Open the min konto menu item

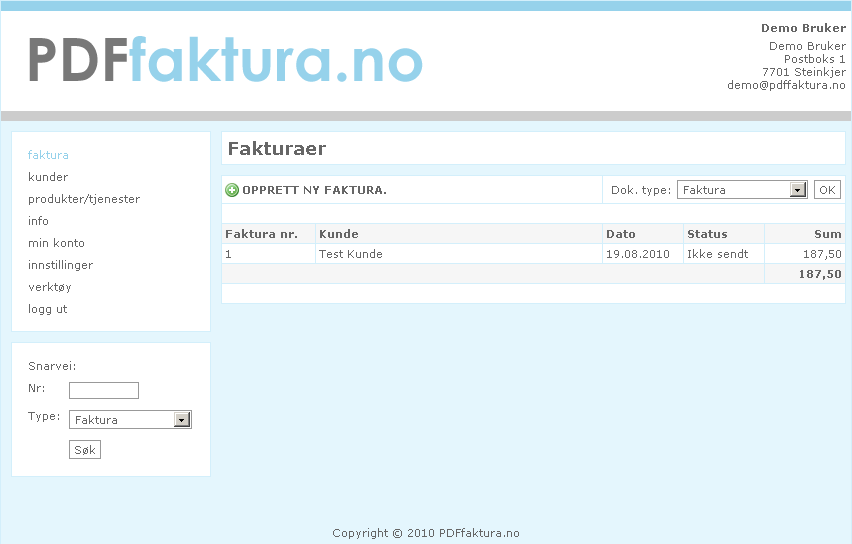(x=57, y=243)
